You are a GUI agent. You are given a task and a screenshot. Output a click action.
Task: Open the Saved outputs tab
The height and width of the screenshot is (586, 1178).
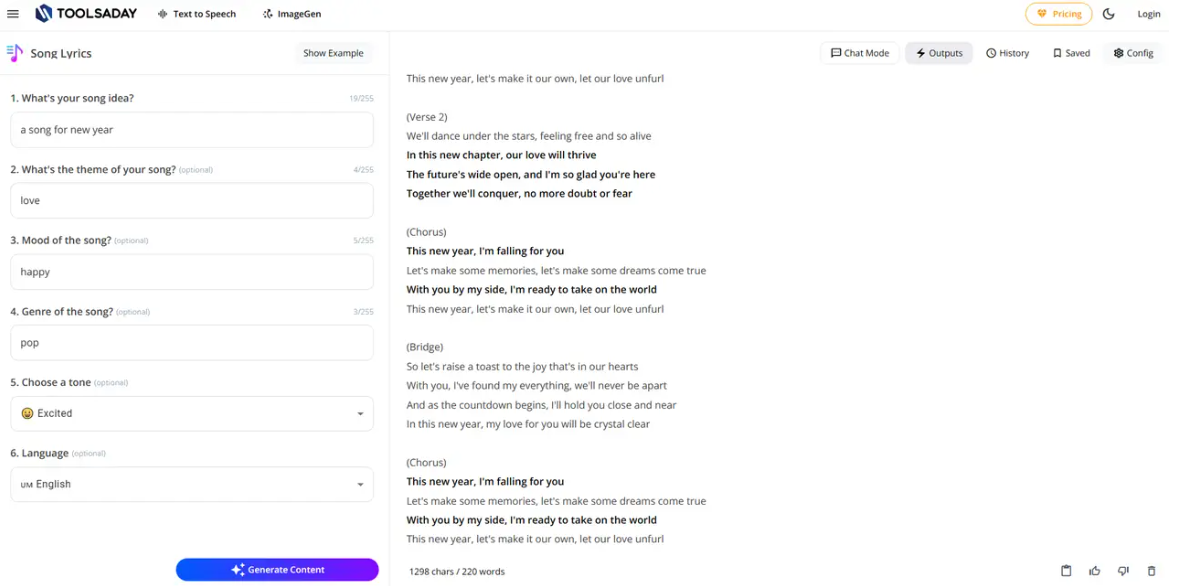click(1071, 53)
